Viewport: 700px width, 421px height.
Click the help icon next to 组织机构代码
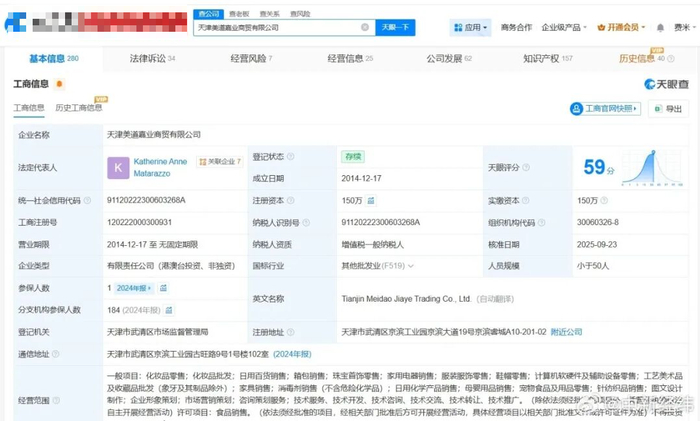541,222
